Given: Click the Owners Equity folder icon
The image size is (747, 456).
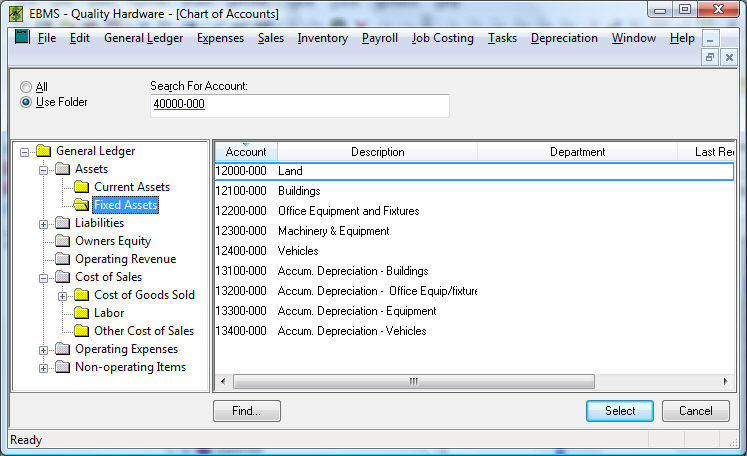Looking at the screenshot, I should pos(63,242).
